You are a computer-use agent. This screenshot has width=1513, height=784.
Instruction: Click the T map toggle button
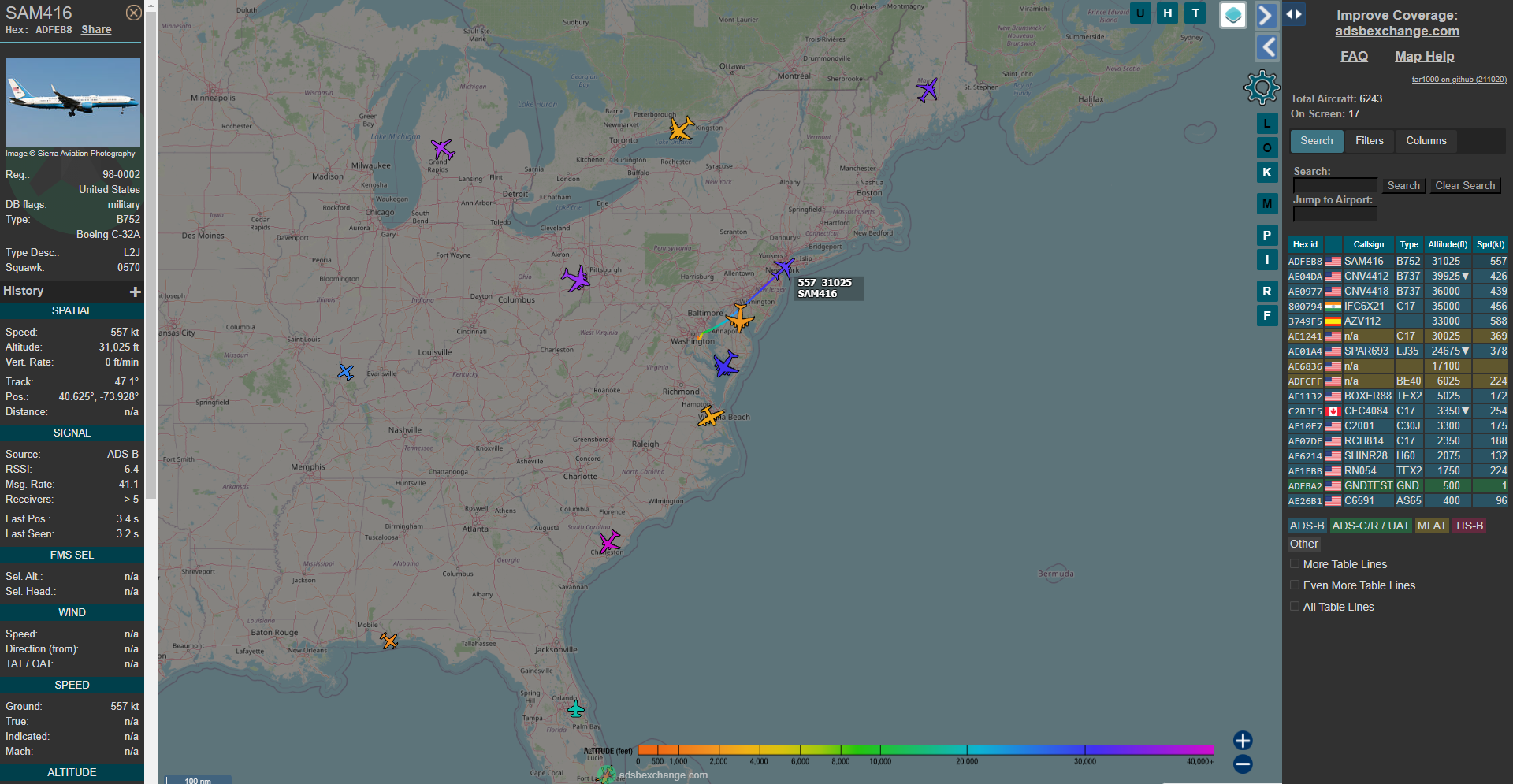(1195, 13)
